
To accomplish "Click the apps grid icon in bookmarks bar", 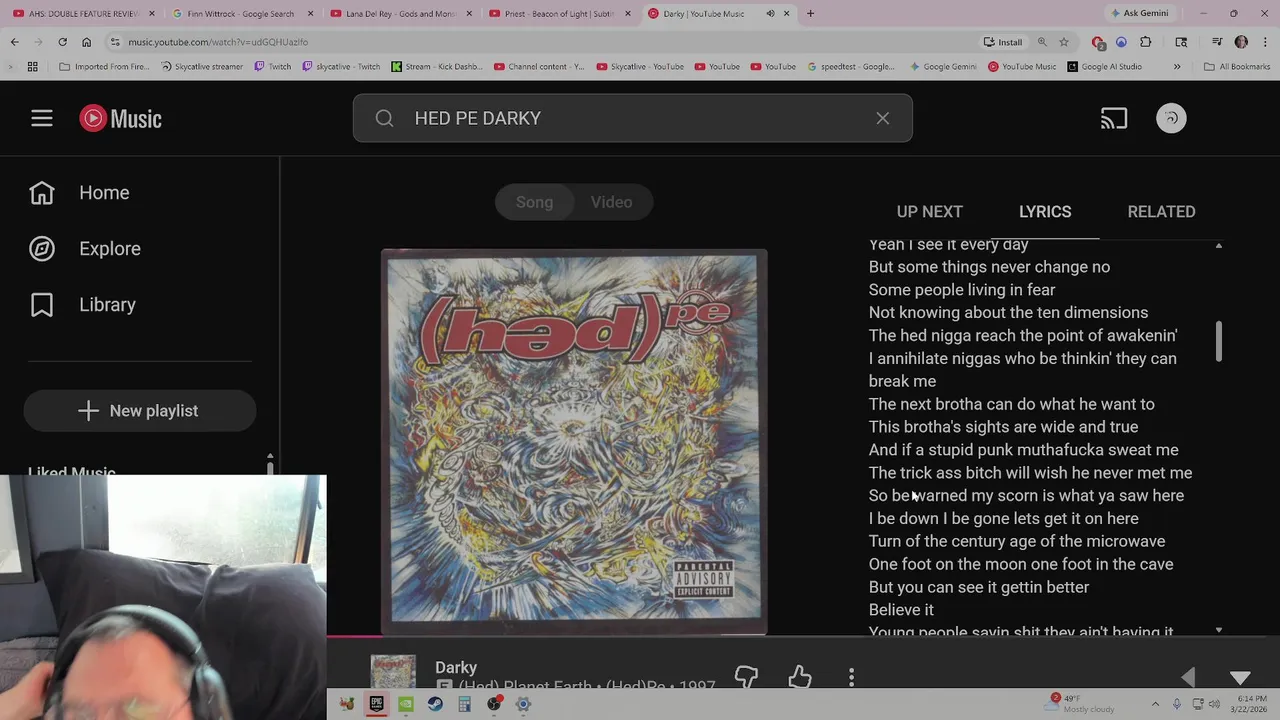I will point(32,67).
